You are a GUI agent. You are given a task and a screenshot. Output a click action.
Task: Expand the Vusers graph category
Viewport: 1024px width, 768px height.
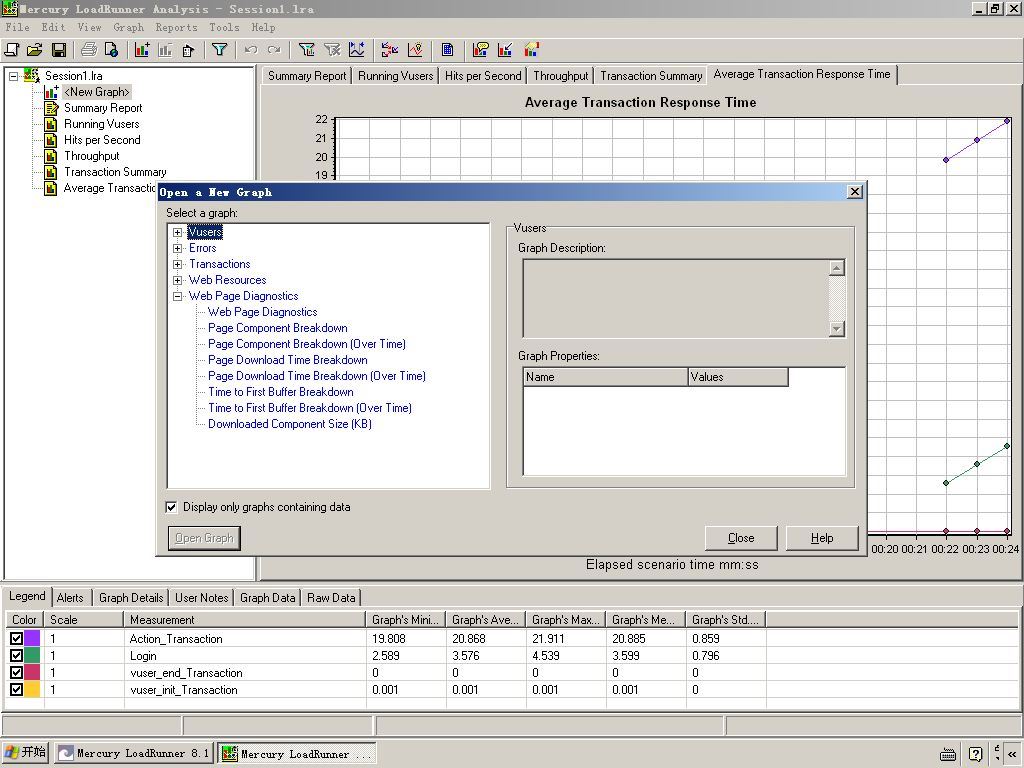[178, 232]
